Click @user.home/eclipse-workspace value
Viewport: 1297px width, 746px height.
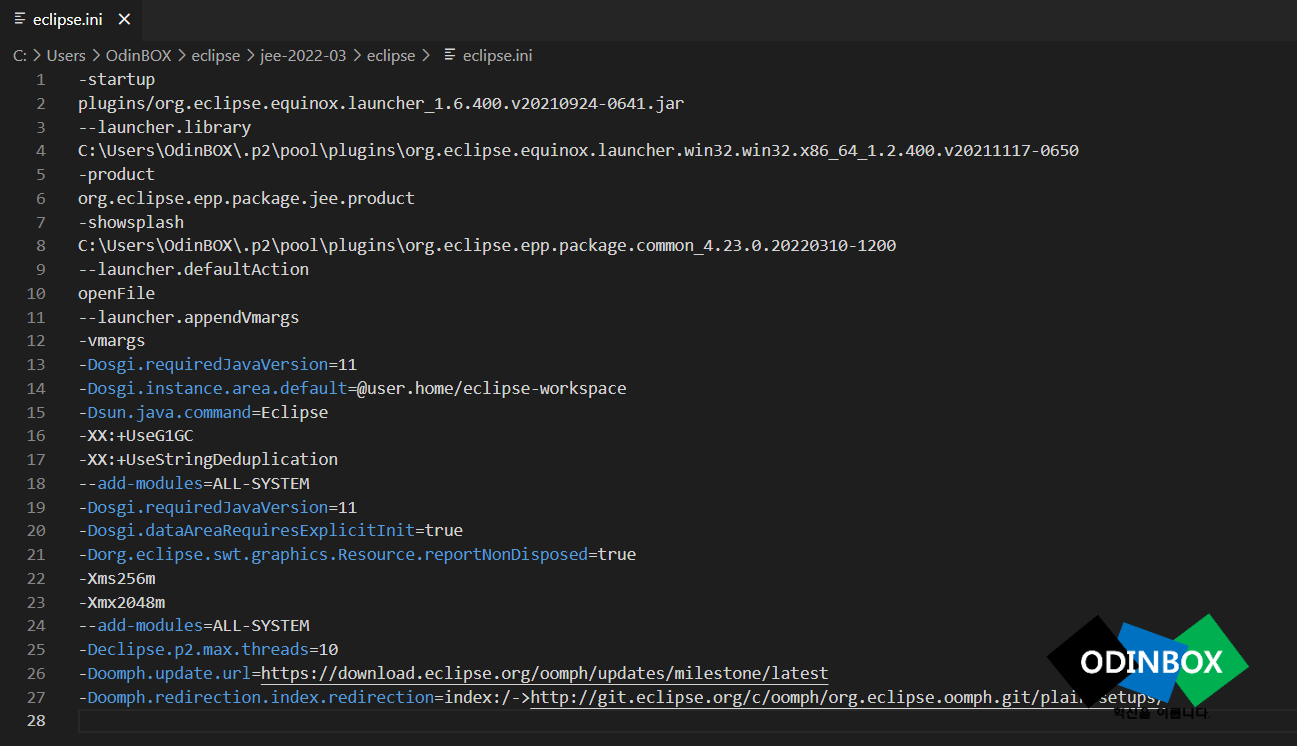[492, 389]
